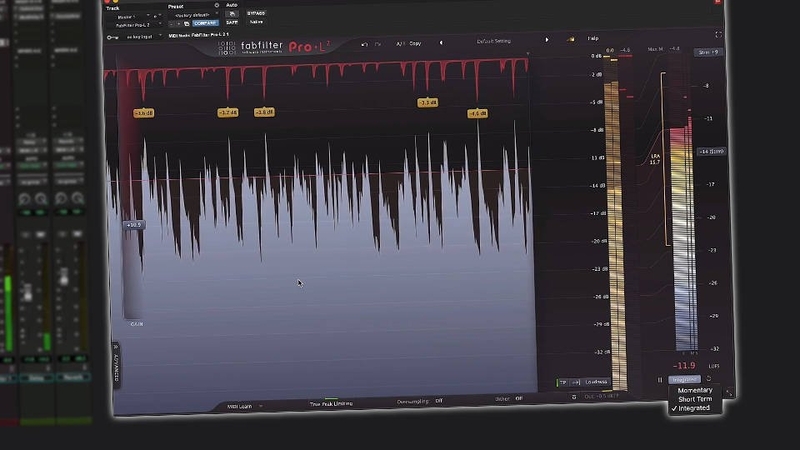Pause the loudness meter

[660, 380]
